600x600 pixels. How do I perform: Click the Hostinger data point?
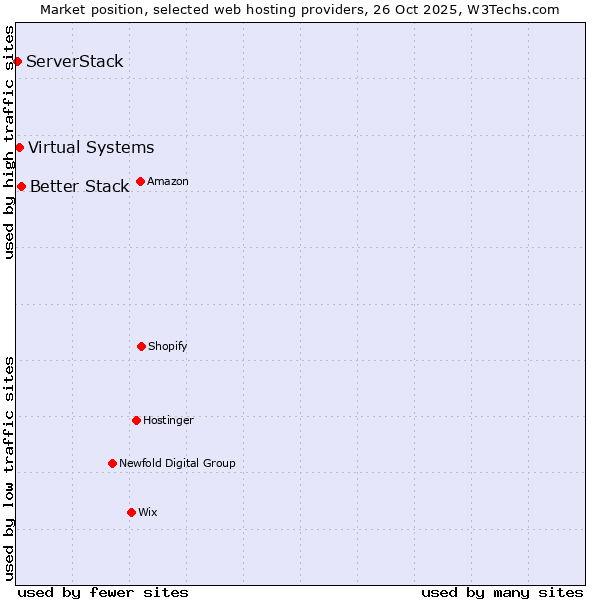pos(136,421)
